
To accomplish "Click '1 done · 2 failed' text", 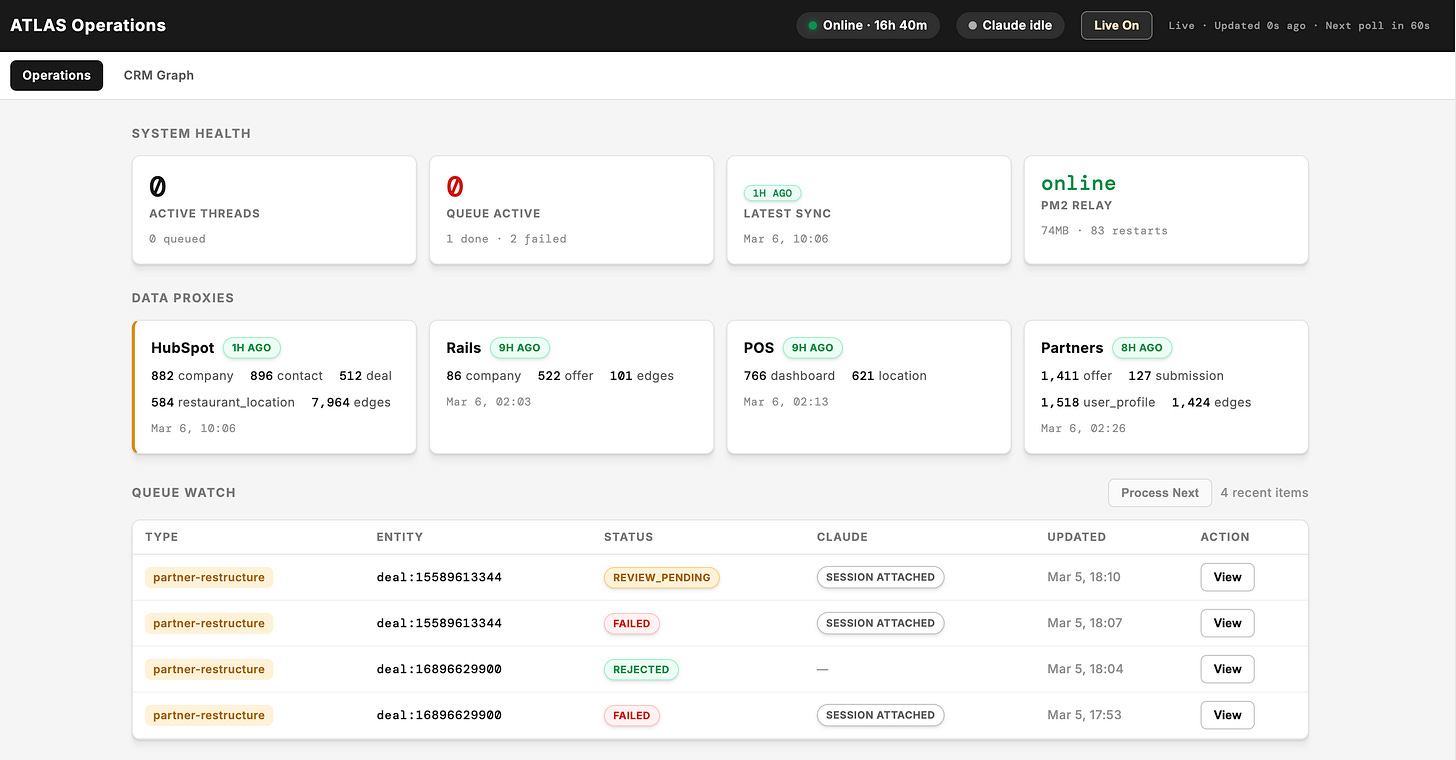I will [x=506, y=239].
